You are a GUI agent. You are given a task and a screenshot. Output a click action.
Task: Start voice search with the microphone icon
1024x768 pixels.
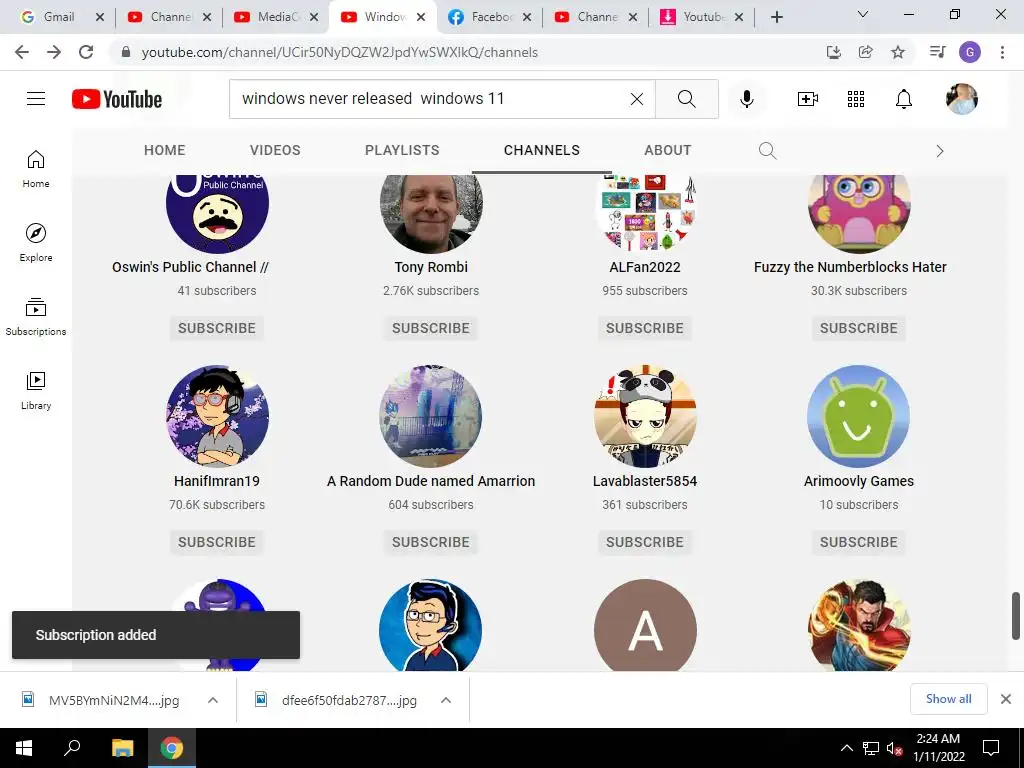pos(746,99)
